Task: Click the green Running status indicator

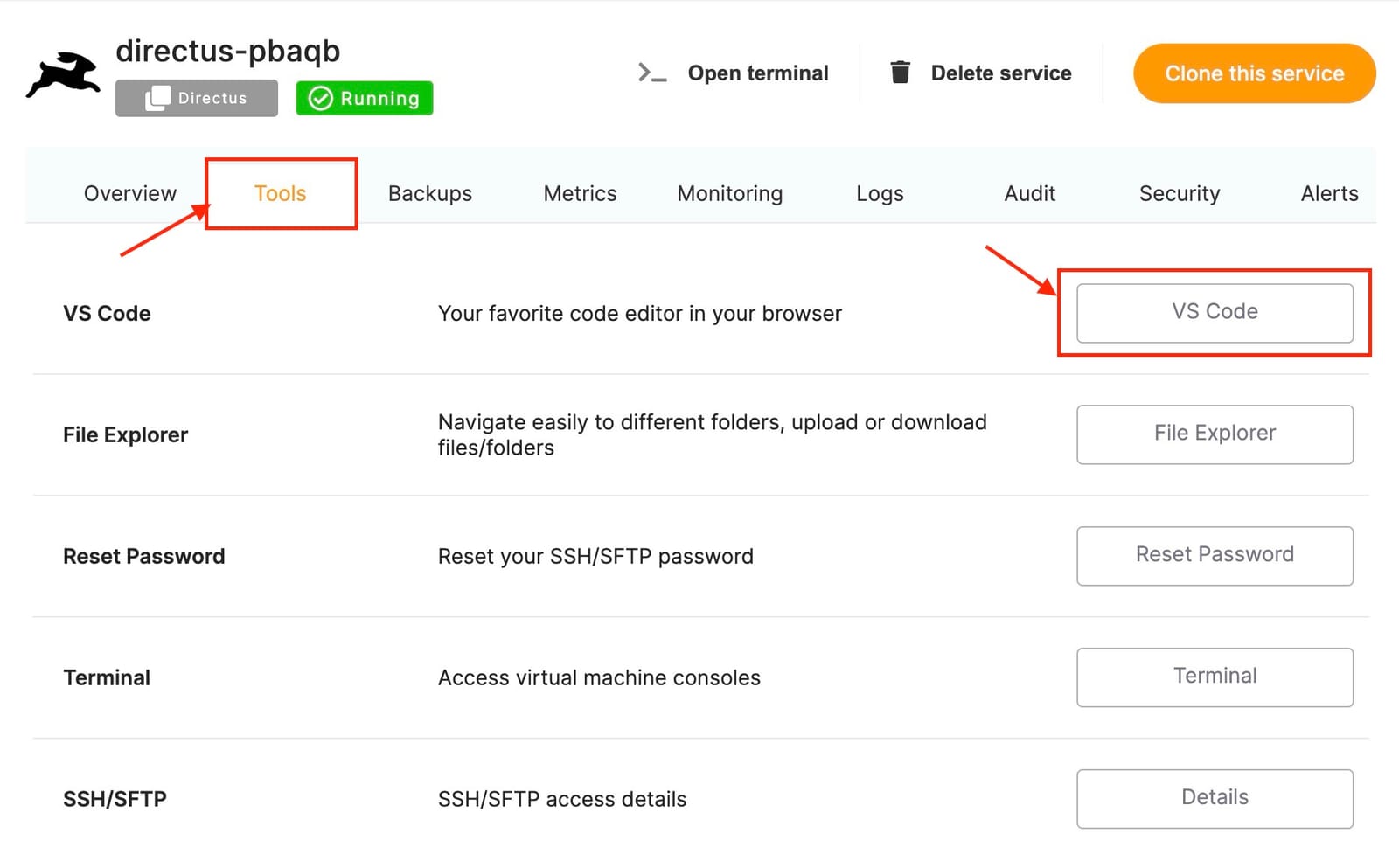Action: tap(364, 98)
